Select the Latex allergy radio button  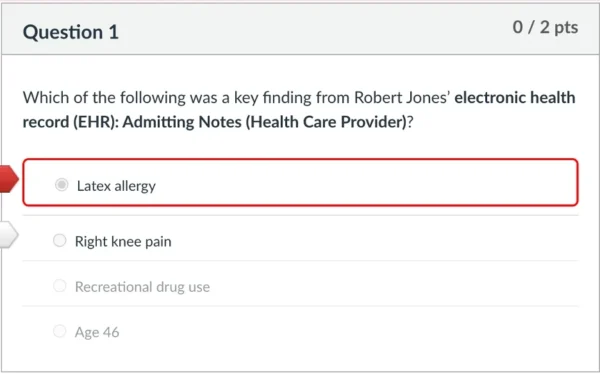click(x=62, y=185)
